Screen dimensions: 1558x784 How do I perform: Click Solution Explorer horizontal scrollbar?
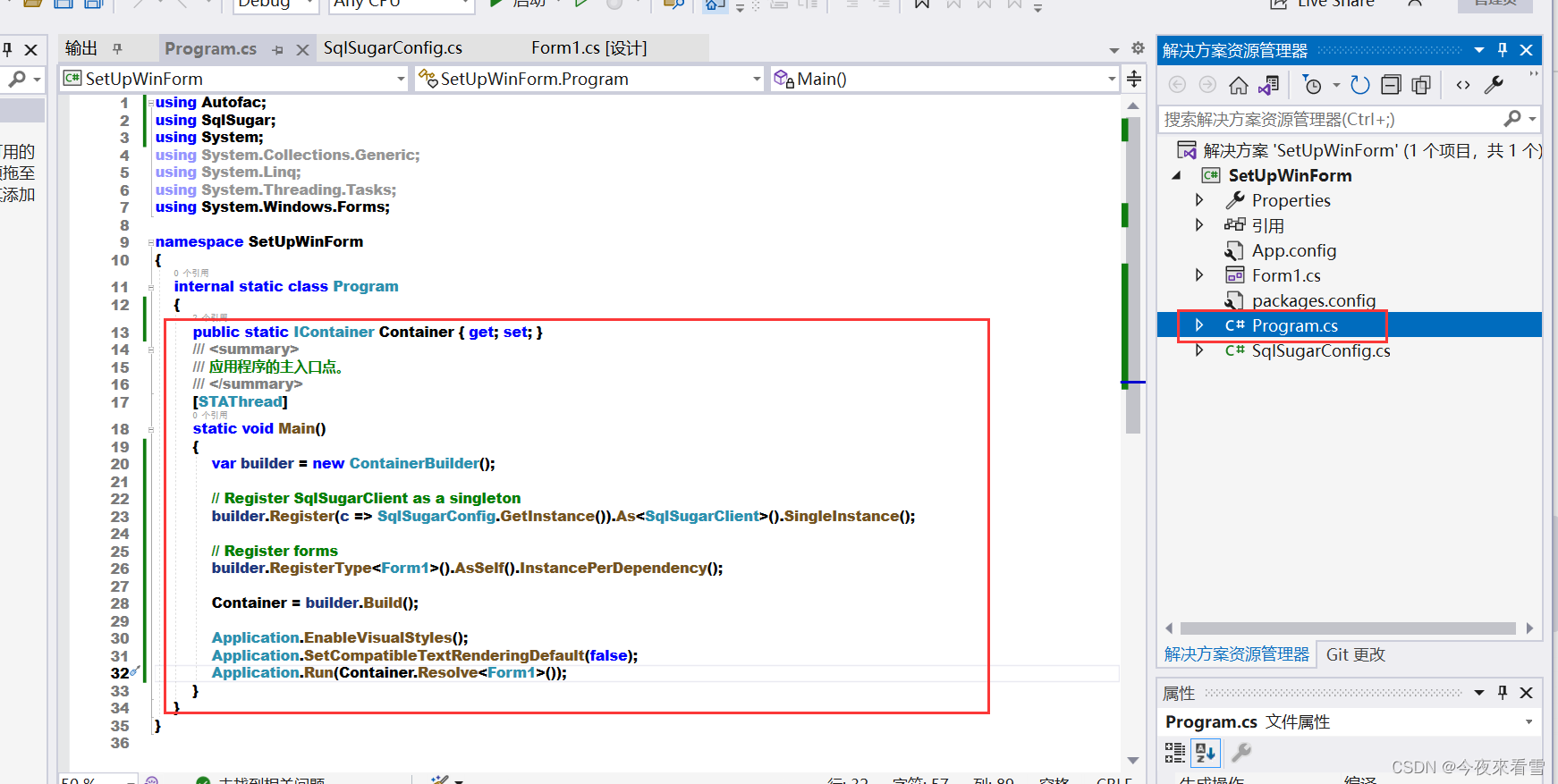point(1348,628)
